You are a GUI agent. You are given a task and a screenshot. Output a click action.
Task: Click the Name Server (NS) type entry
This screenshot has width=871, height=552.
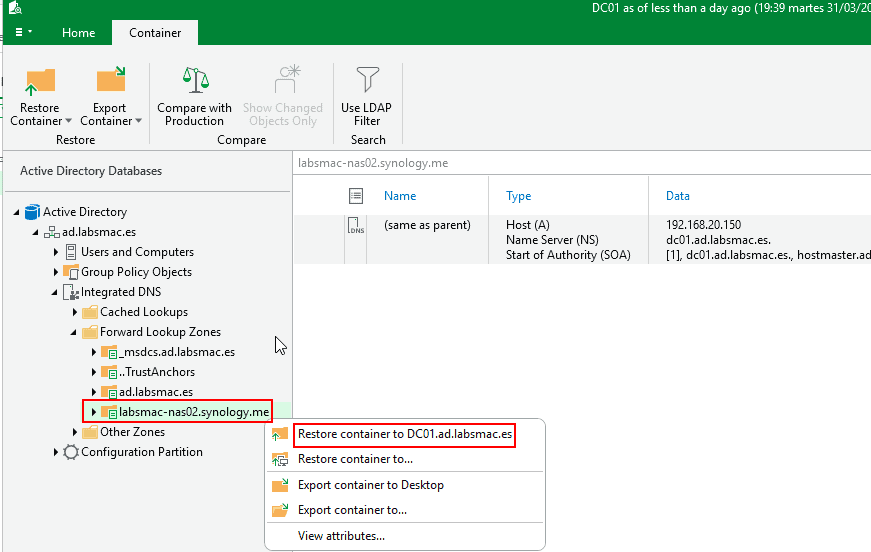(x=552, y=240)
